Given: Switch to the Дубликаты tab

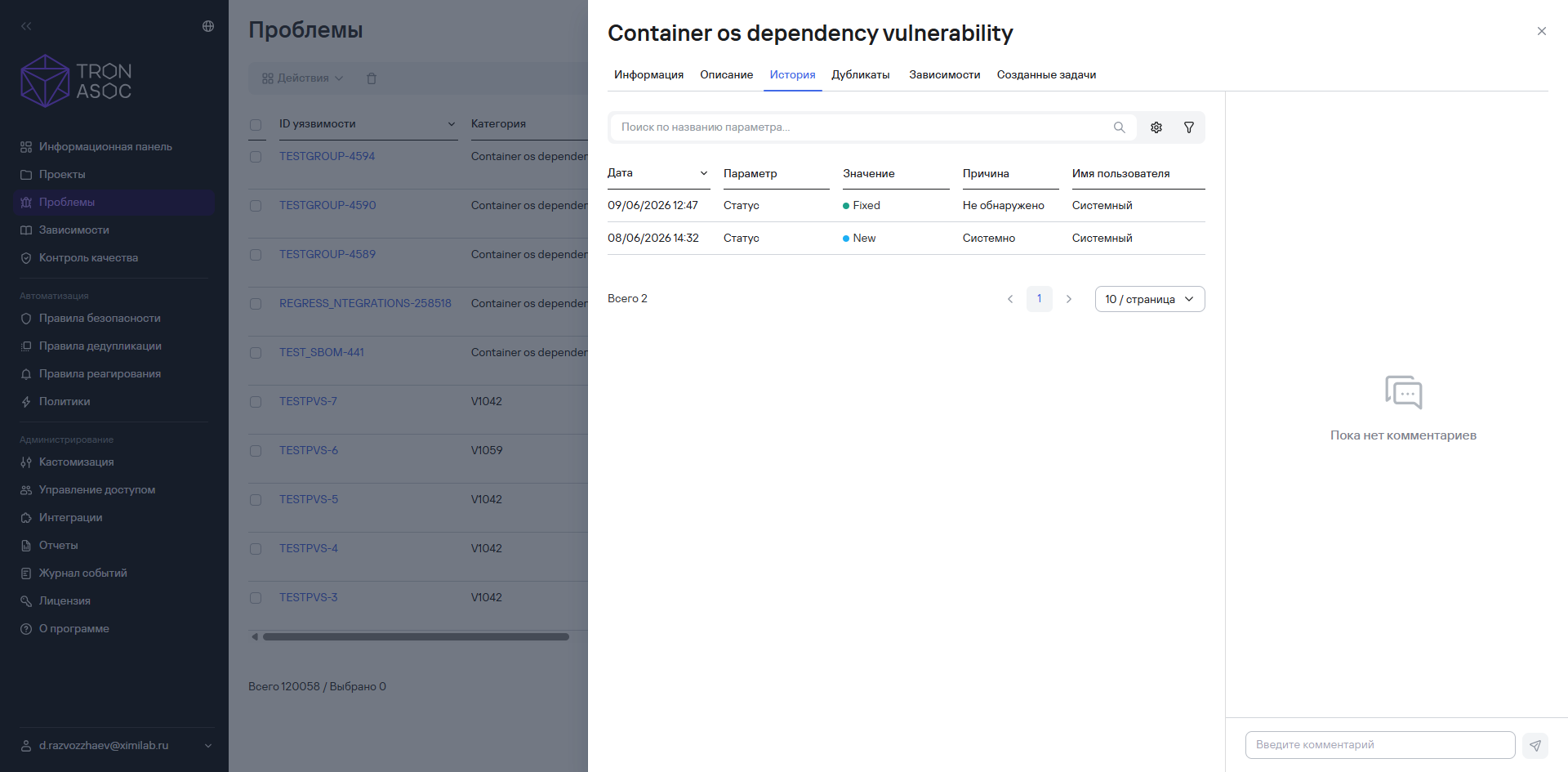Looking at the screenshot, I should 861,74.
